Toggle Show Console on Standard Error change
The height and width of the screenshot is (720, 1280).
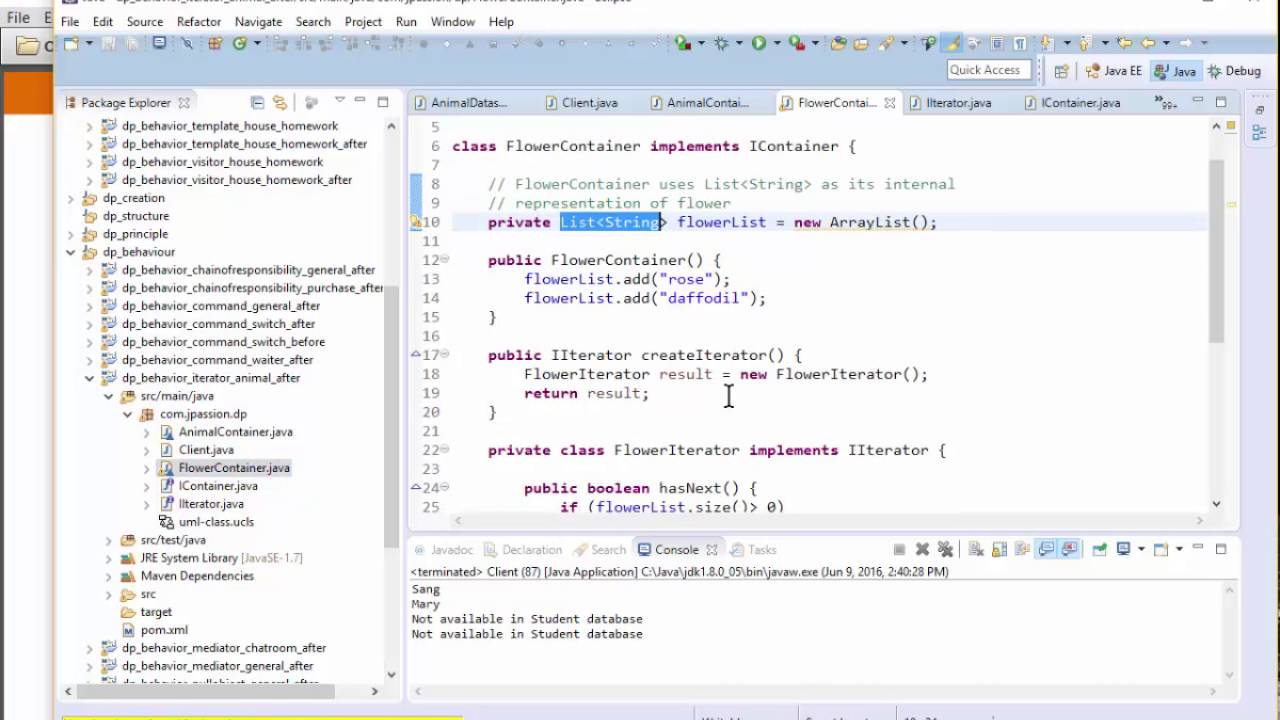(x=1068, y=549)
